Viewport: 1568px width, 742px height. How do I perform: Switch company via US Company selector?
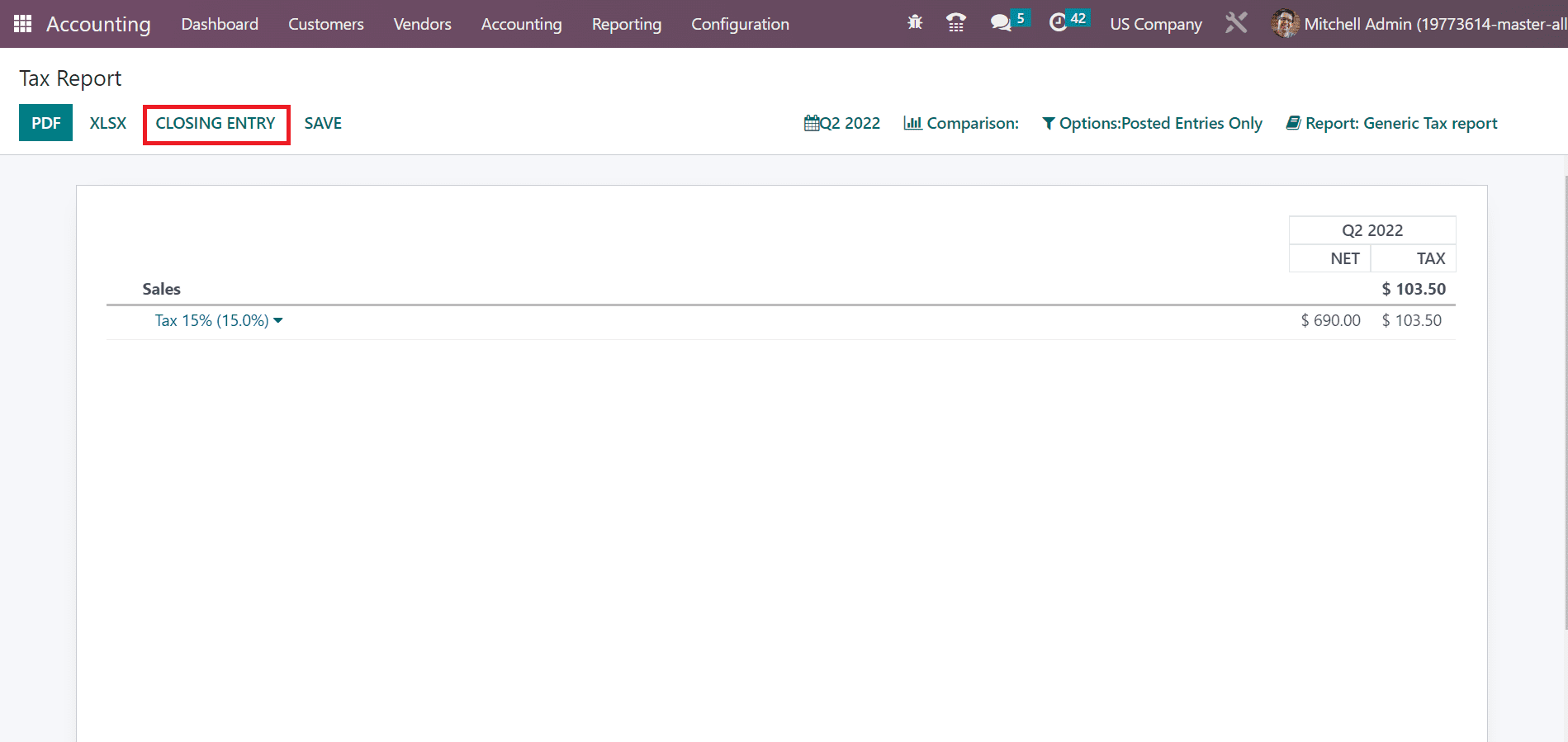[x=1156, y=24]
